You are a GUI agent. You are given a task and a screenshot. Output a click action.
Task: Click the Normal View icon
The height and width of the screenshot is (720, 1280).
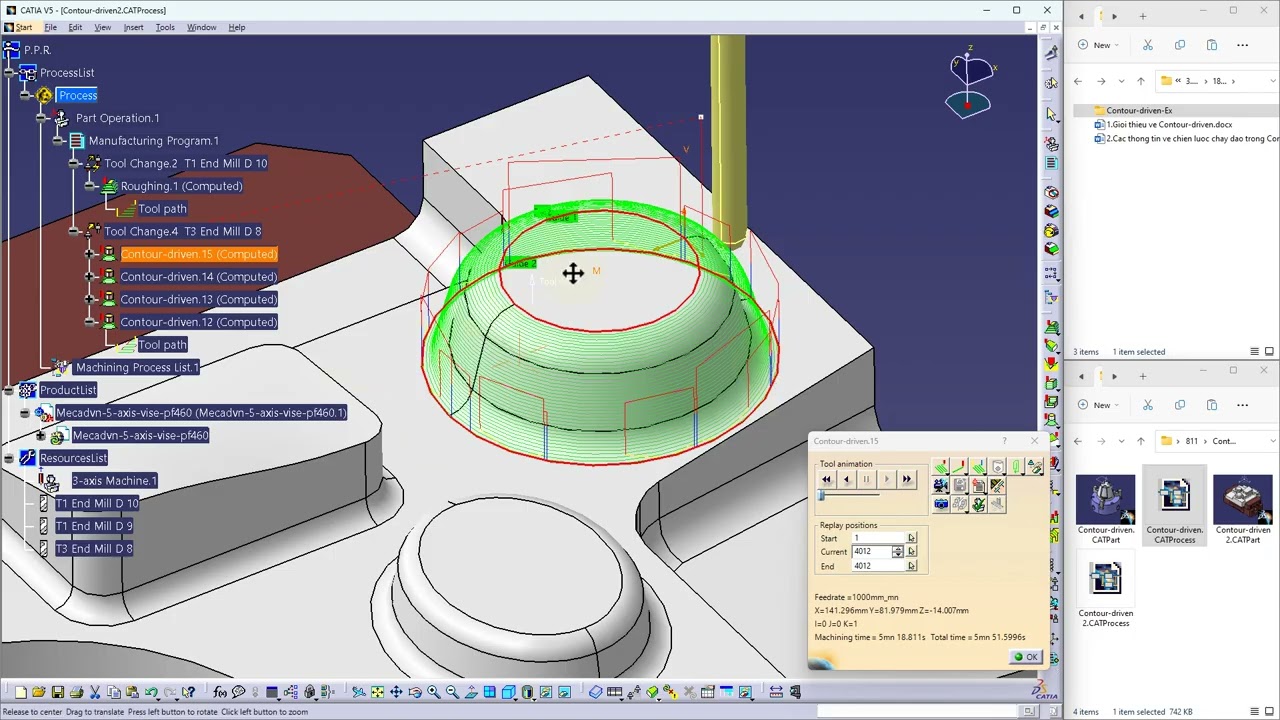pos(471,692)
